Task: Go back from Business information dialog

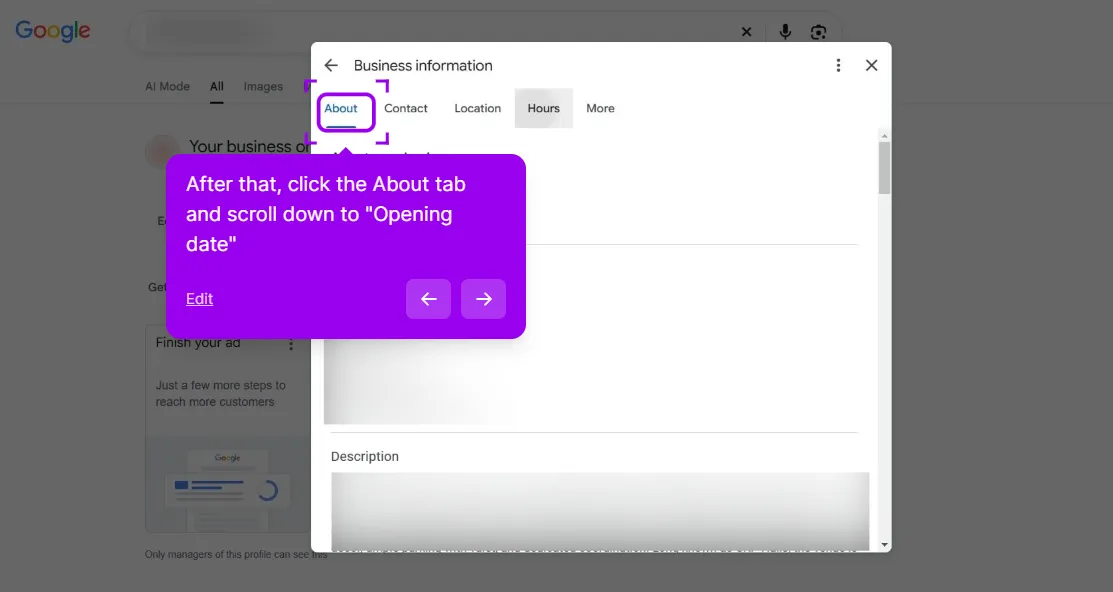Action: pos(331,65)
